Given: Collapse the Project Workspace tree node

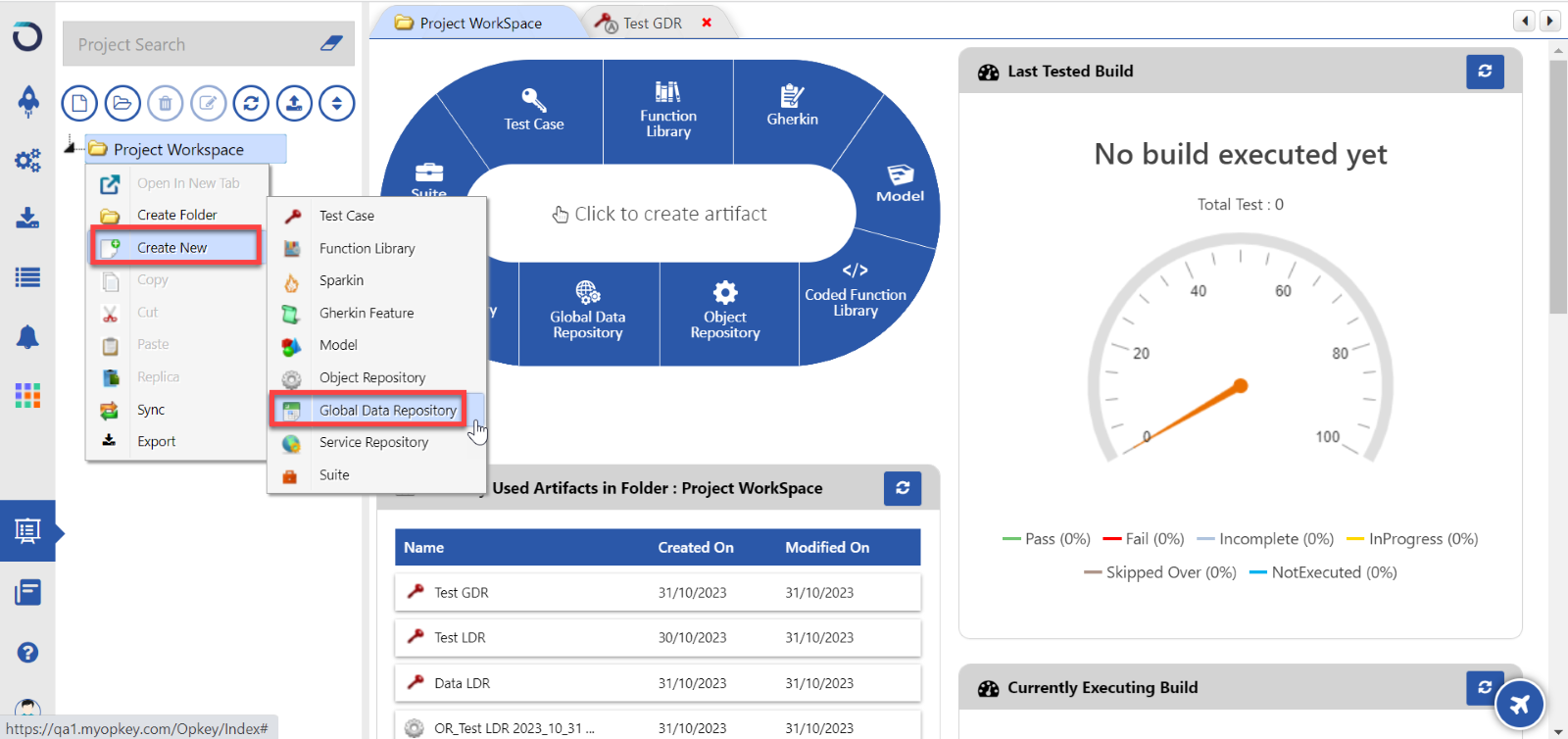Looking at the screenshot, I should tap(71, 148).
